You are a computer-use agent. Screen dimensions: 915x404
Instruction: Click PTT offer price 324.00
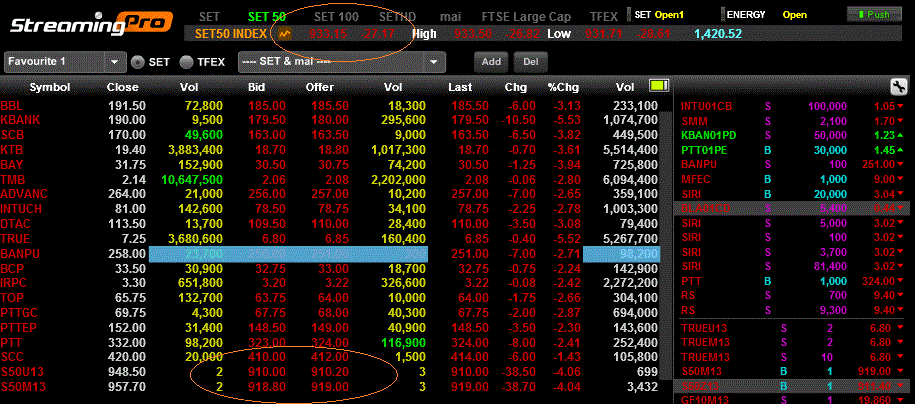pyautogui.click(x=329, y=342)
